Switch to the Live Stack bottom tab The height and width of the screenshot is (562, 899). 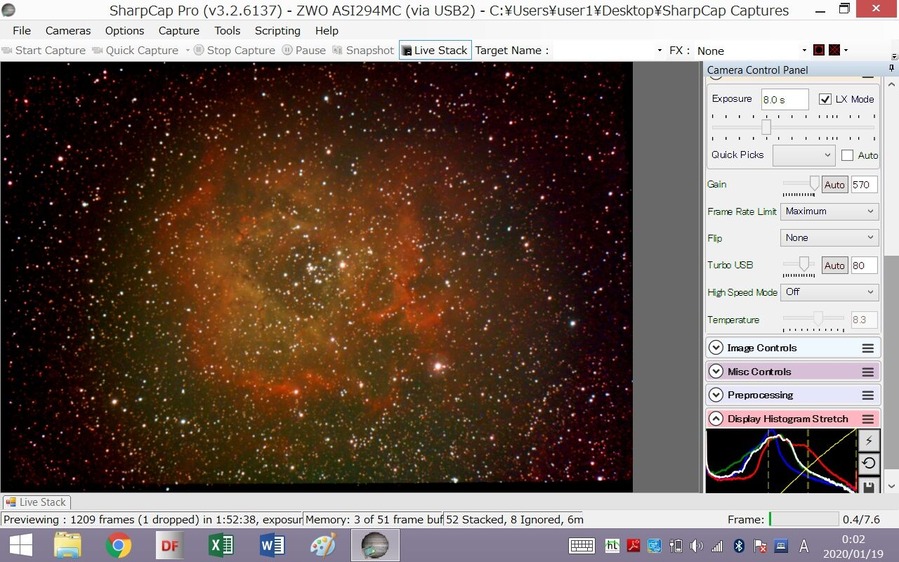36,502
